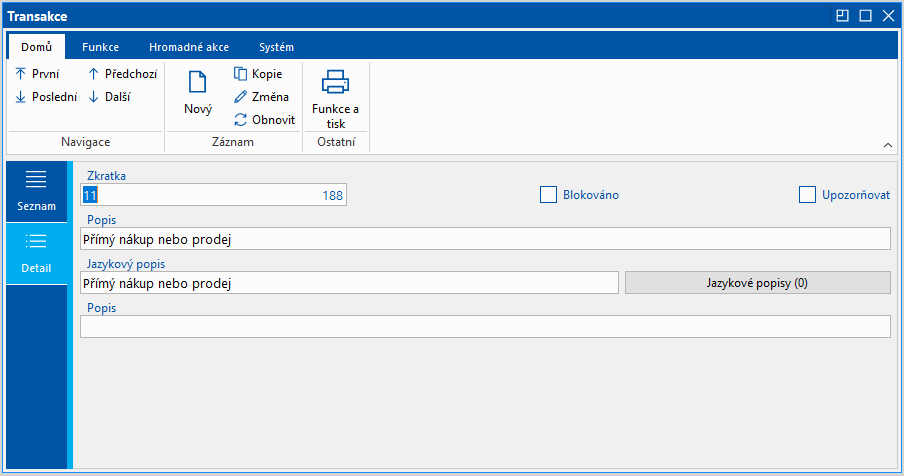The width and height of the screenshot is (904, 476).
Task: Create a new record with Nový
Action: coord(198,94)
